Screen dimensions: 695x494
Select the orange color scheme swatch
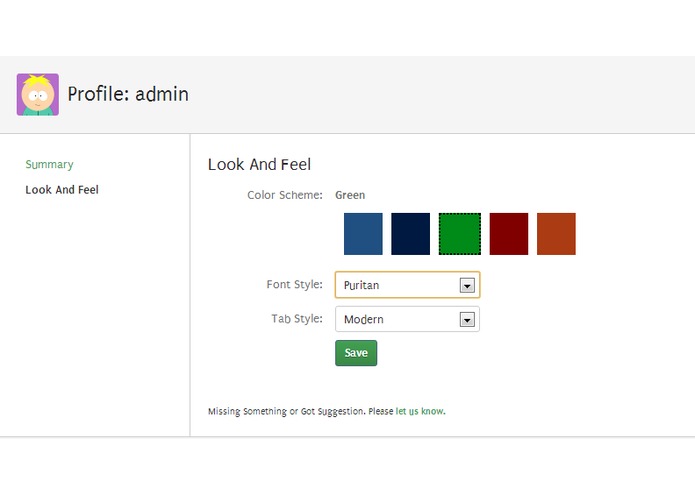tap(556, 234)
